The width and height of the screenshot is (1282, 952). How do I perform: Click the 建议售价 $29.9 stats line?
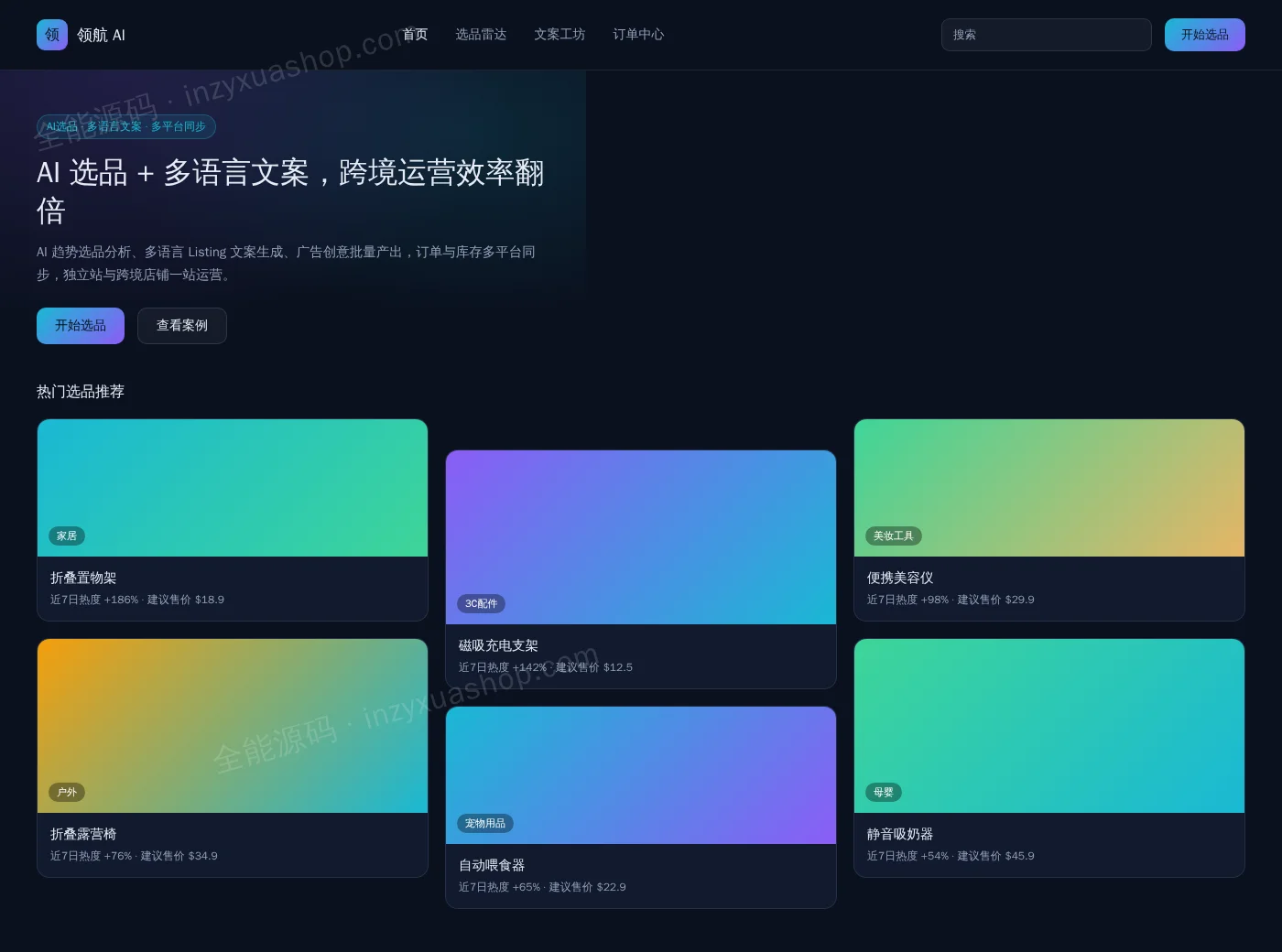tap(951, 600)
